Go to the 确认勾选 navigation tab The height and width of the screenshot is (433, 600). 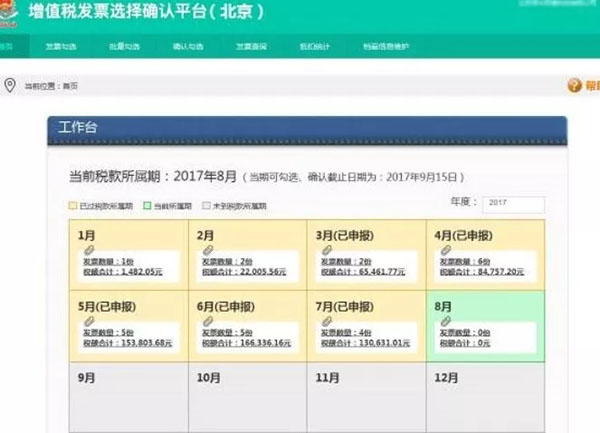[x=188, y=47]
